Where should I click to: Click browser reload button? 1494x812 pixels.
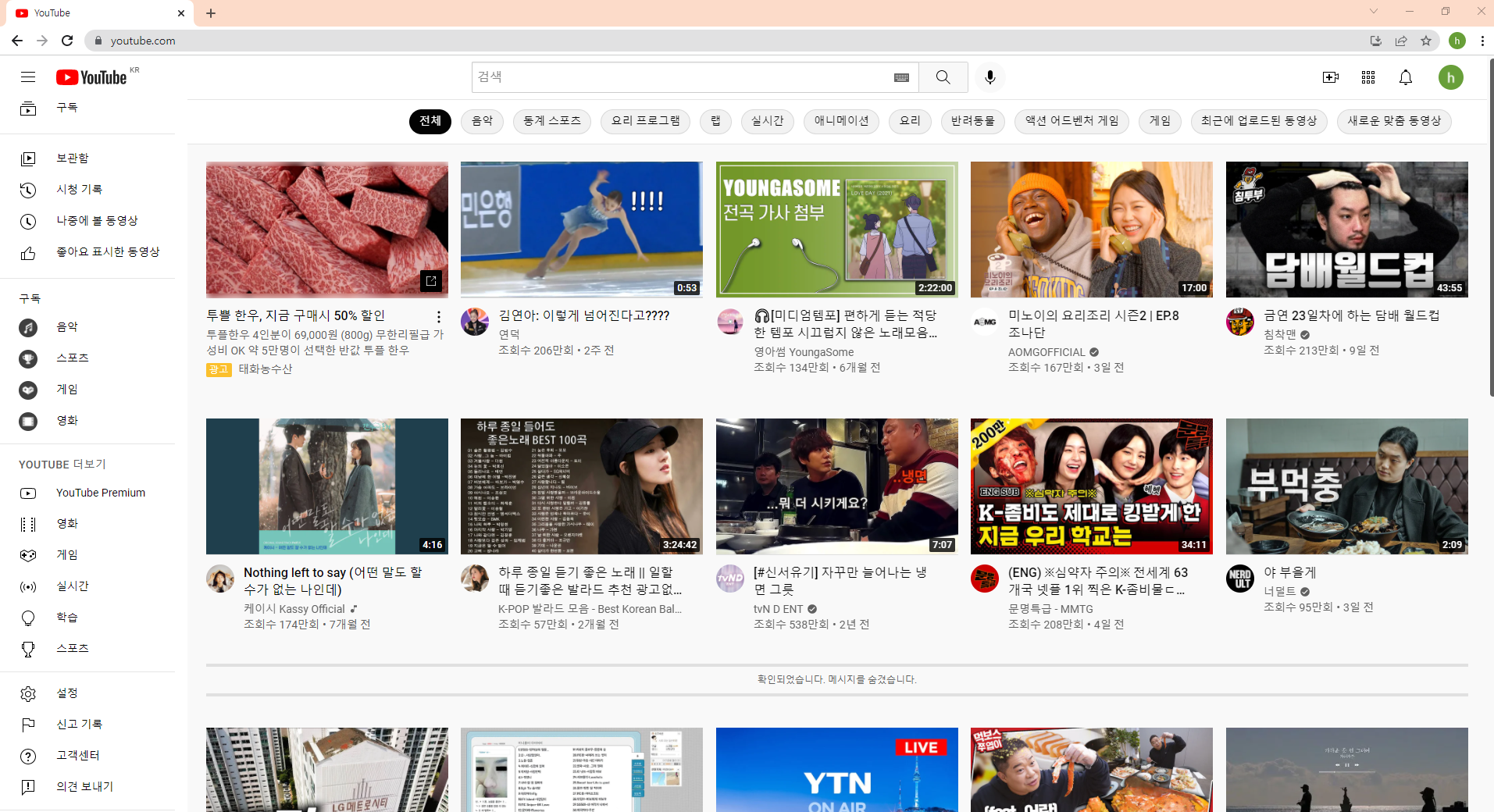(67, 41)
